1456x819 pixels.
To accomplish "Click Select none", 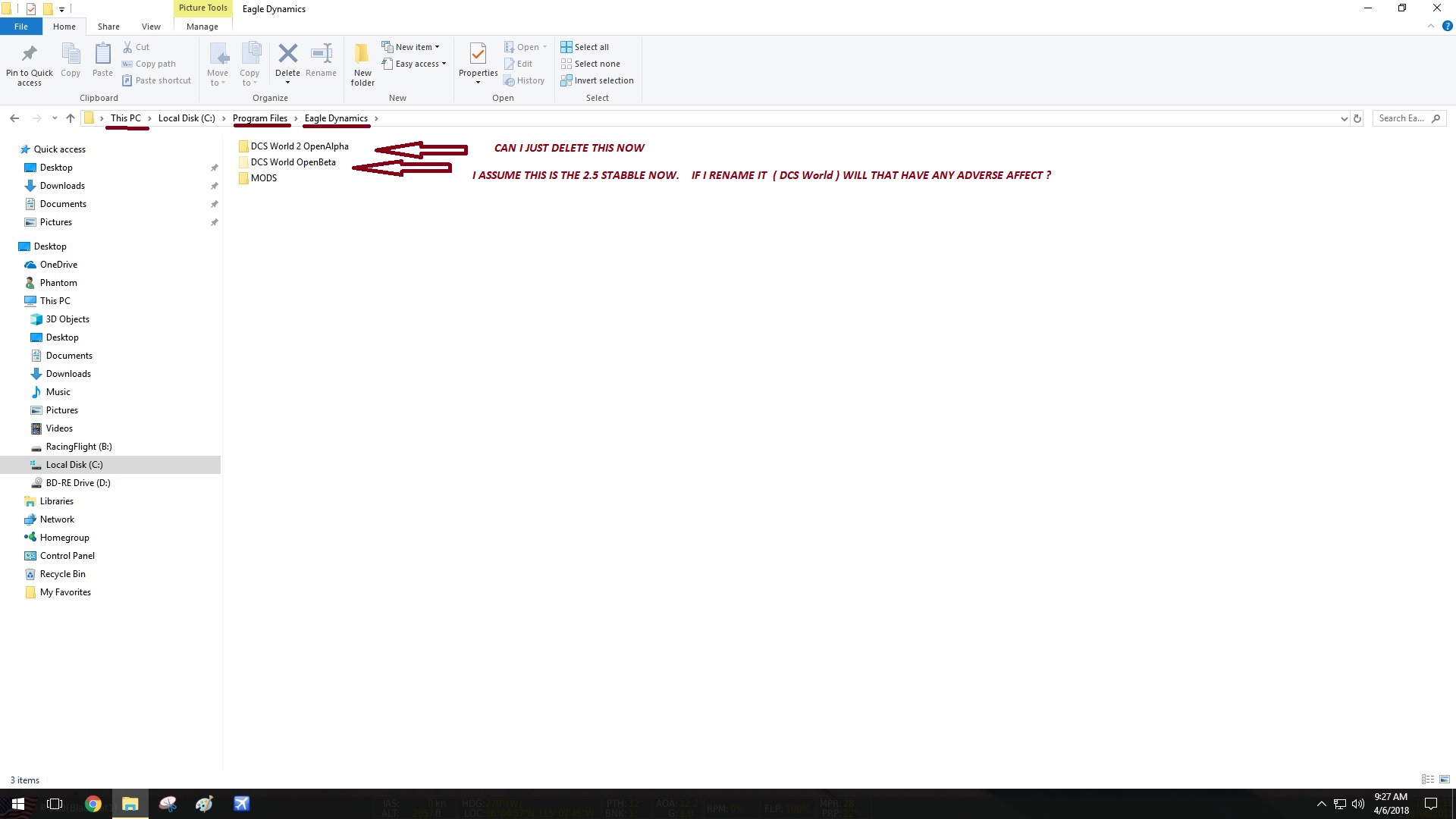I will (x=590, y=64).
